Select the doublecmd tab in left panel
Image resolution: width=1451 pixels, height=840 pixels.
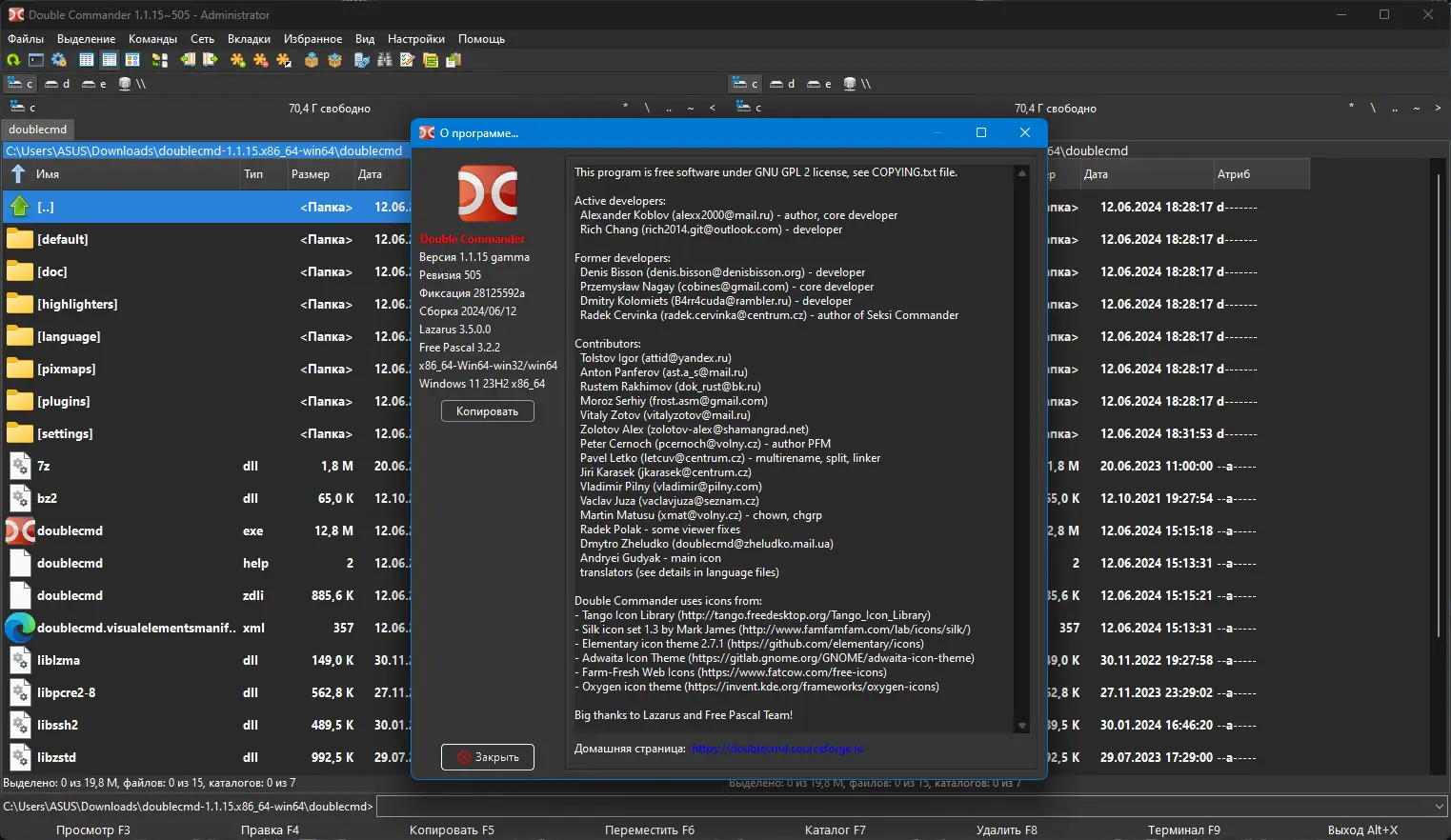[x=38, y=130]
